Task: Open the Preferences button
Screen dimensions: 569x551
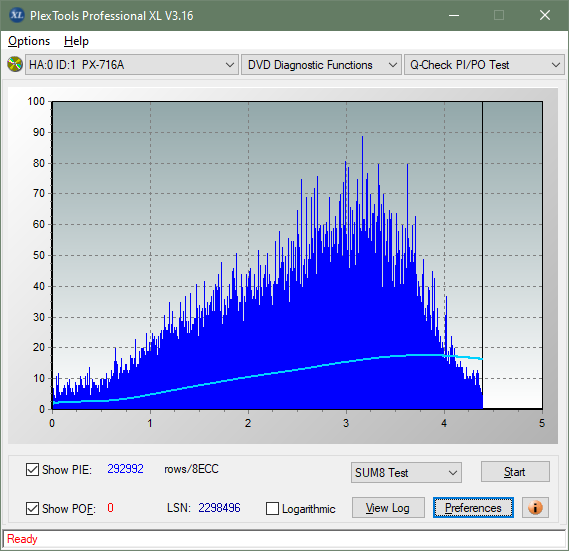Action: [x=473, y=507]
